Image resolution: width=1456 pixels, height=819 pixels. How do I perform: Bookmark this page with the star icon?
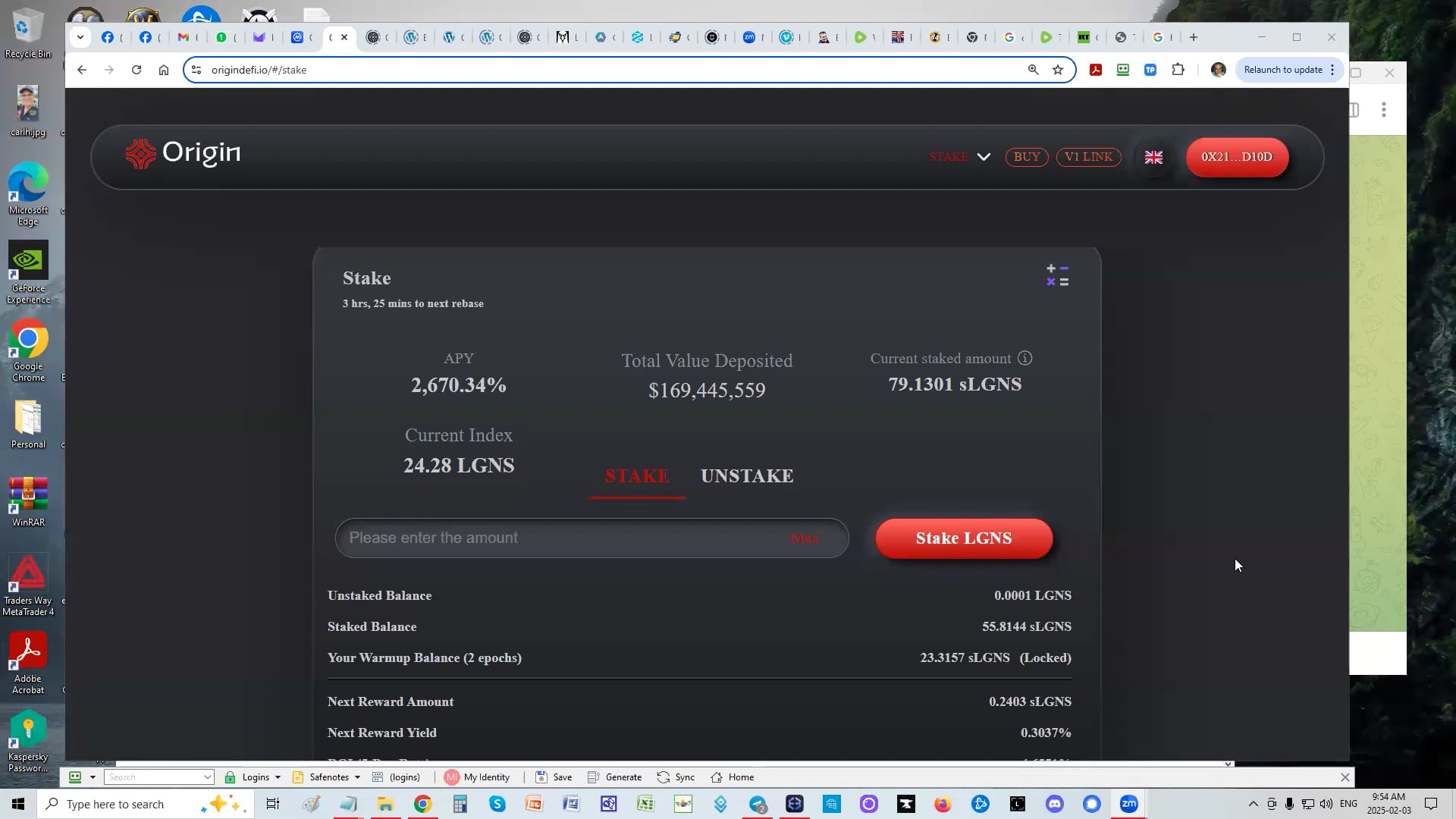tap(1058, 70)
